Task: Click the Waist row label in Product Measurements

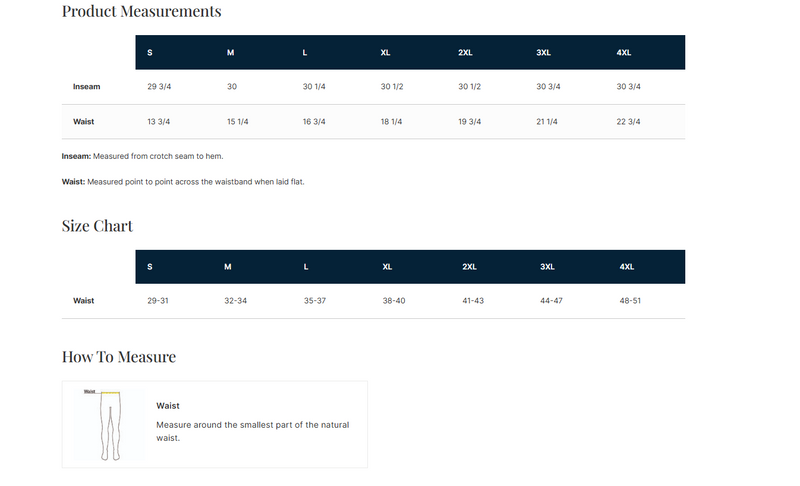Action: pos(83,122)
